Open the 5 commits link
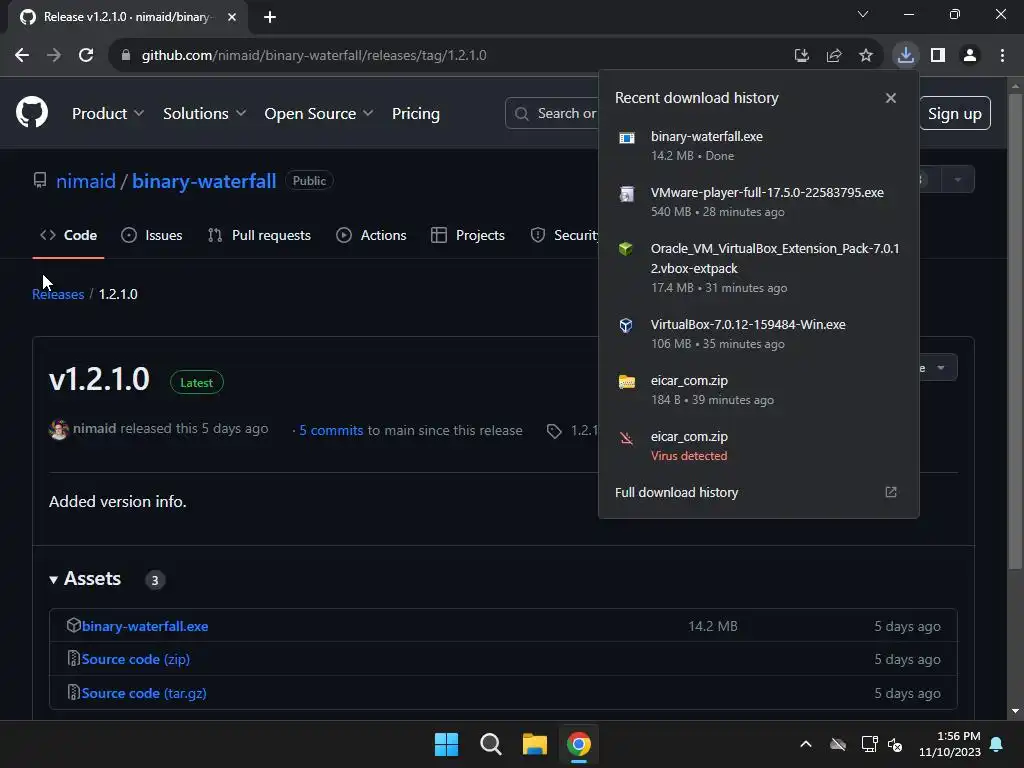Screen dimensions: 1024x768 coord(331,430)
